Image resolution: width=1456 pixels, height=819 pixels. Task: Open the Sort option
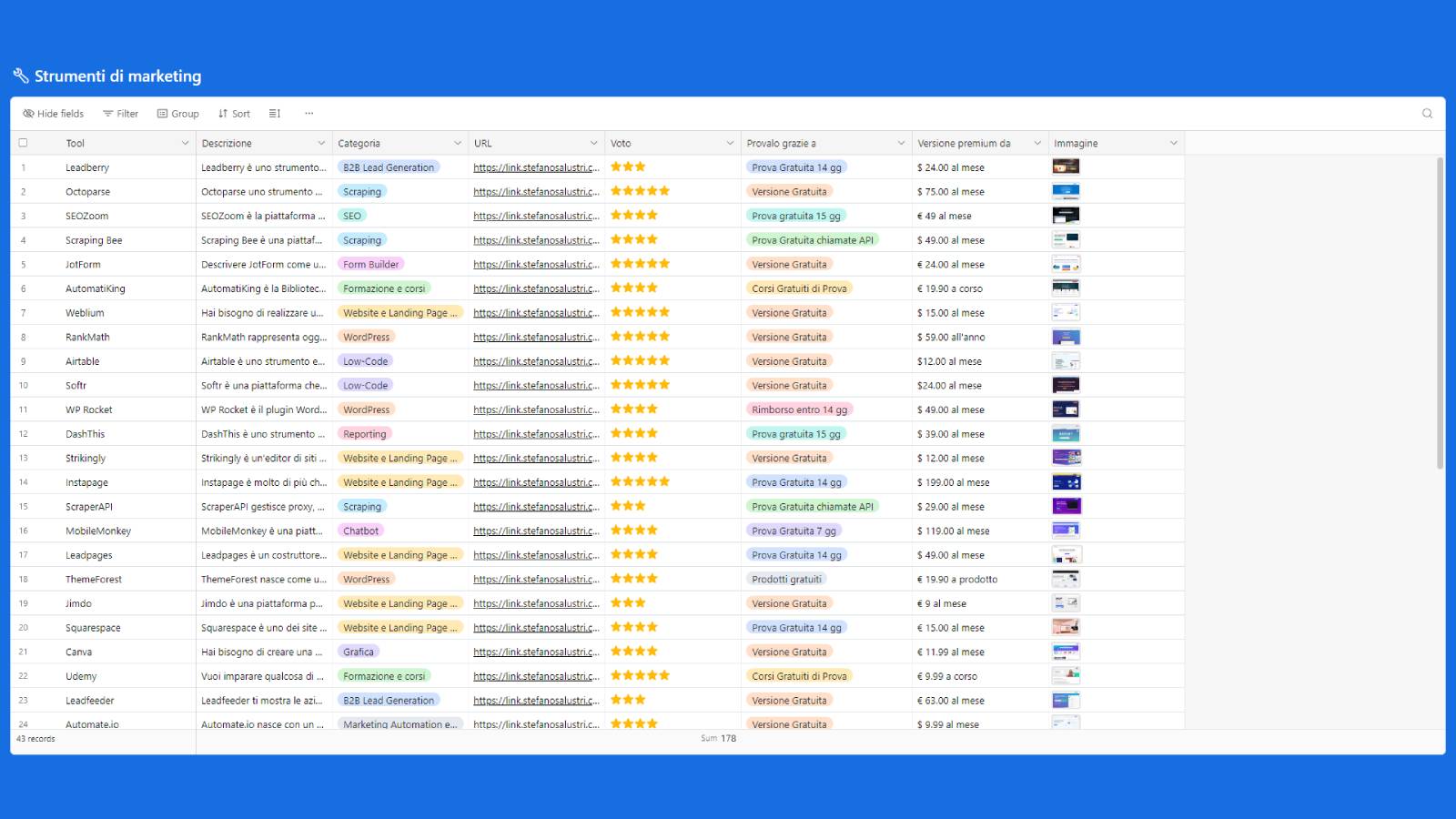[234, 114]
